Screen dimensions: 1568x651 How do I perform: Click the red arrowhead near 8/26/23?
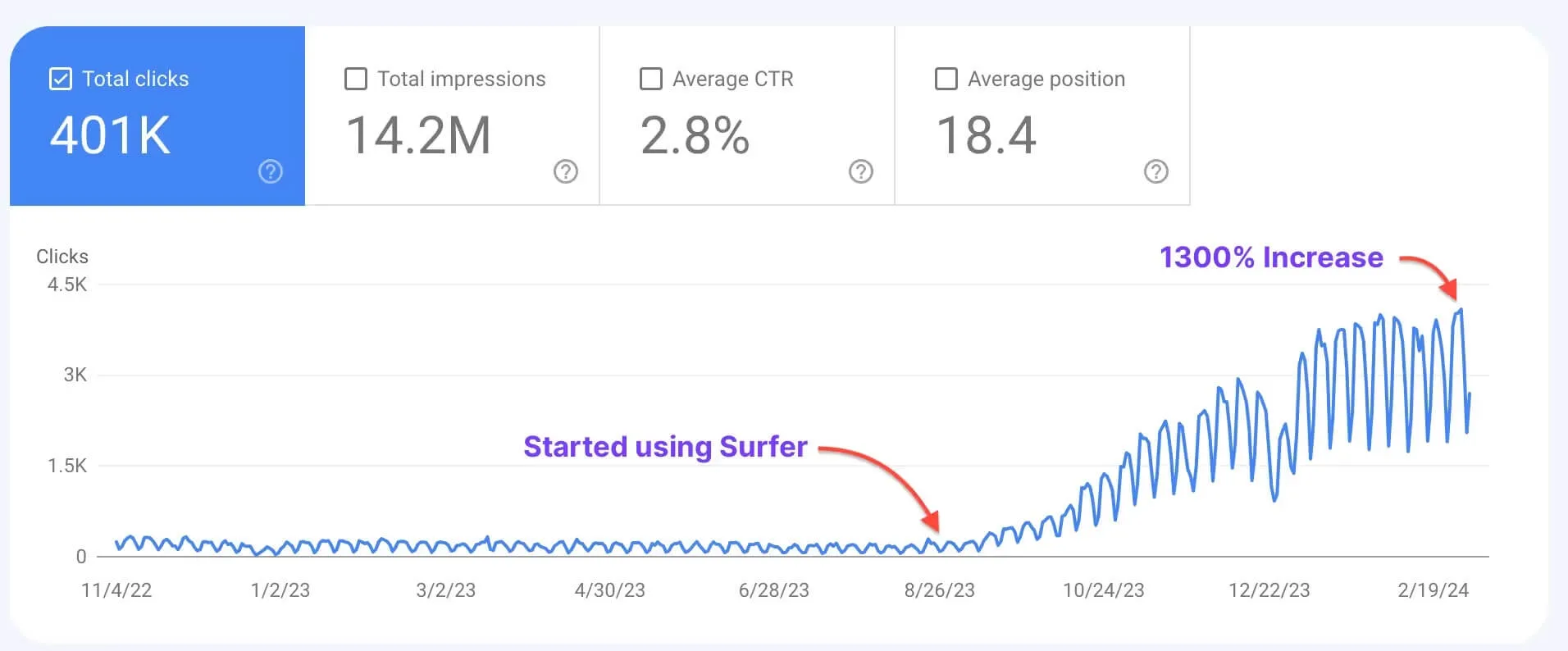click(931, 521)
